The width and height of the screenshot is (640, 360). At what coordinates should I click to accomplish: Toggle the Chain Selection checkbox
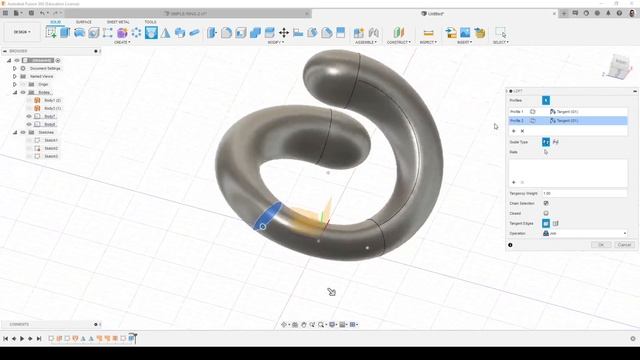coord(546,203)
